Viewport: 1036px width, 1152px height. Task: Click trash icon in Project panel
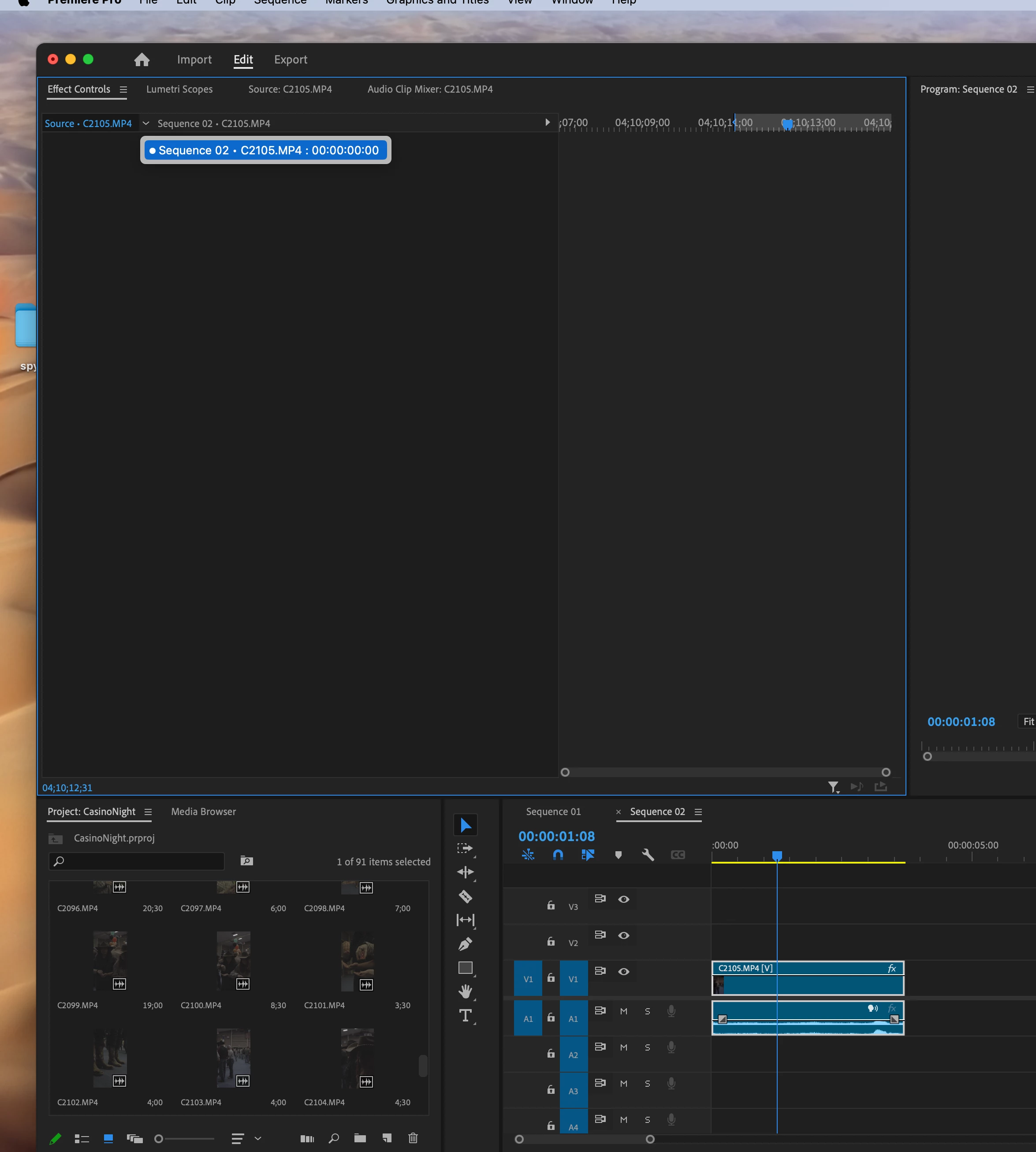pos(413,1138)
